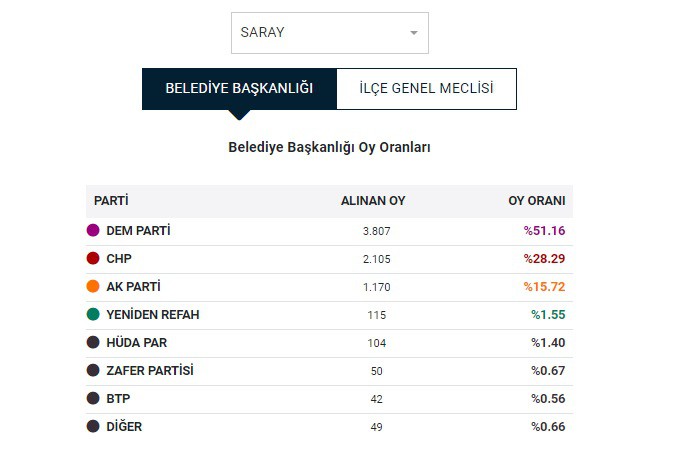Screen dimensions: 690x473
Task: Switch to the İLÇE GENEL MECLİSİ tab
Action: point(426,88)
